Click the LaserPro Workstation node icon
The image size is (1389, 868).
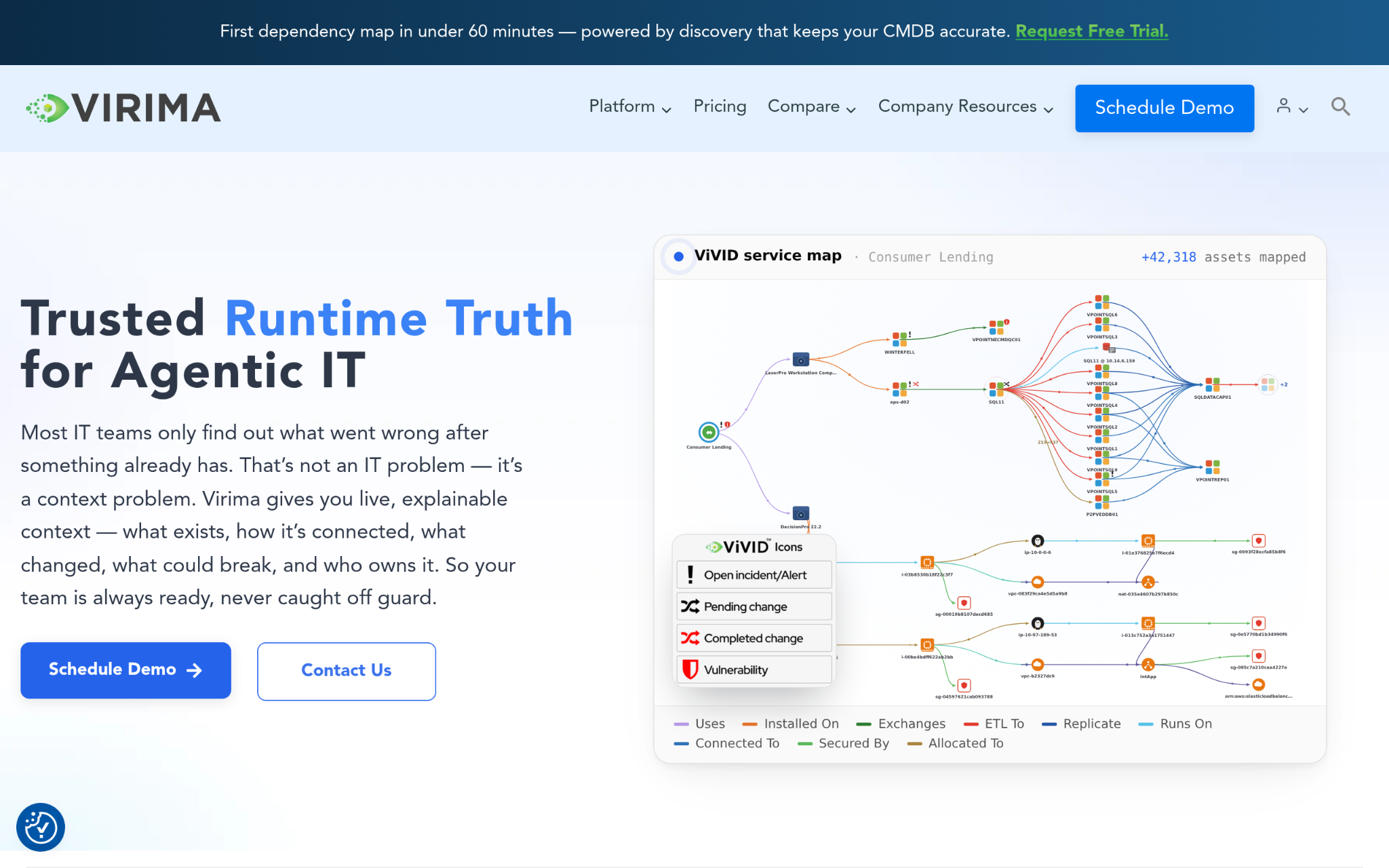[801, 359]
